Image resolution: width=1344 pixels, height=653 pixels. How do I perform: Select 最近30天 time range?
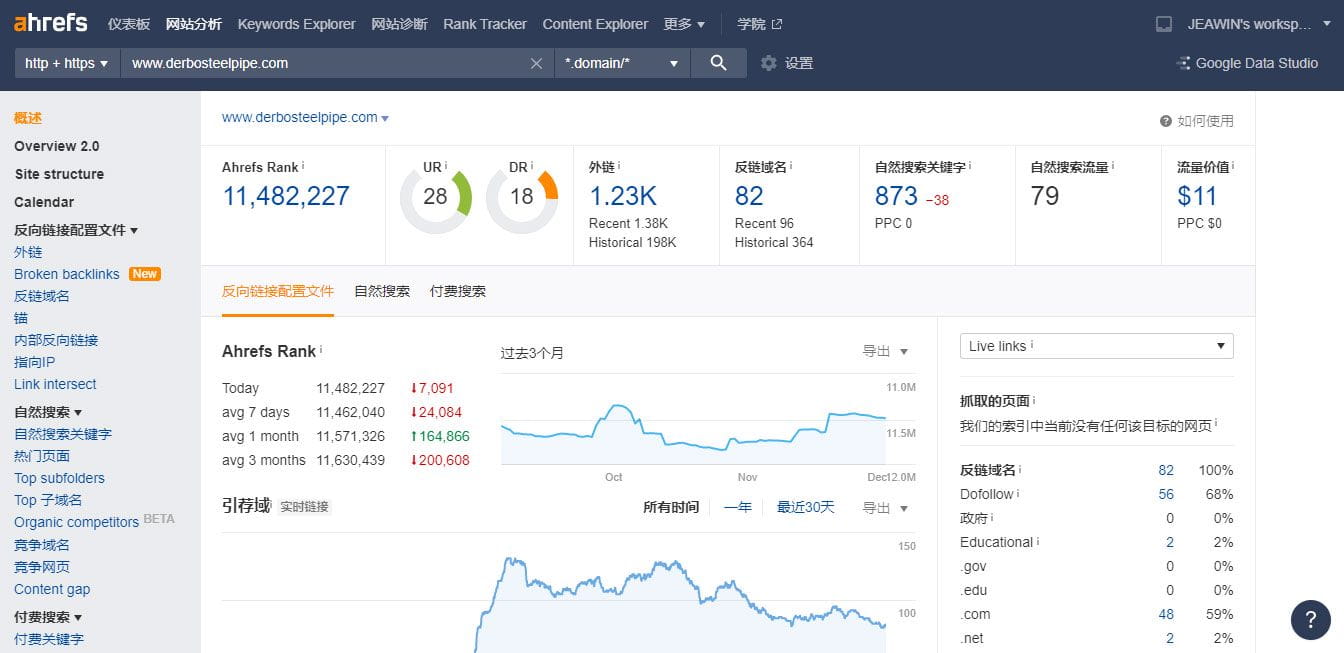(806, 507)
